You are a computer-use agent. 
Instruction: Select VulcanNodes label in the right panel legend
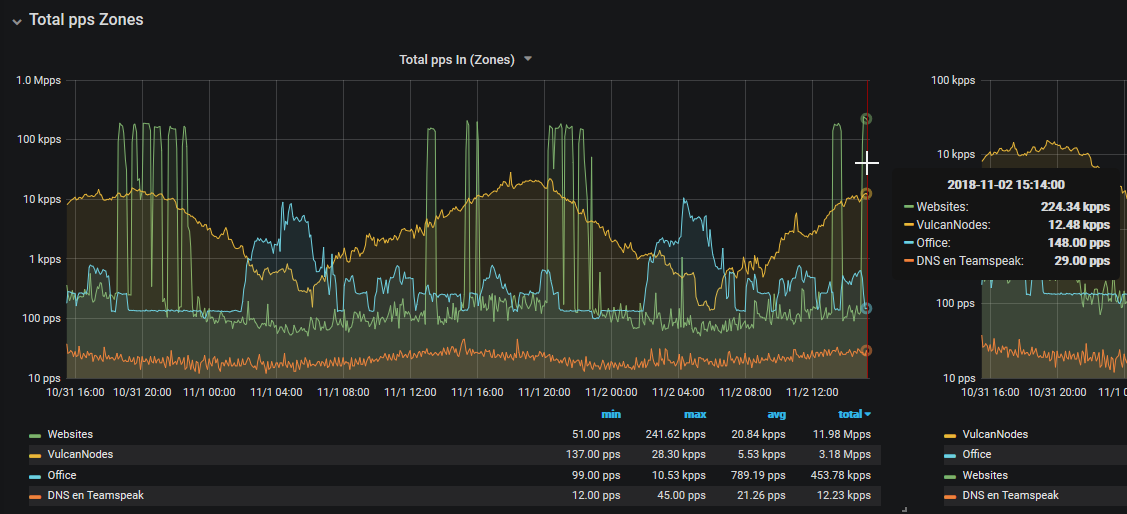994,434
